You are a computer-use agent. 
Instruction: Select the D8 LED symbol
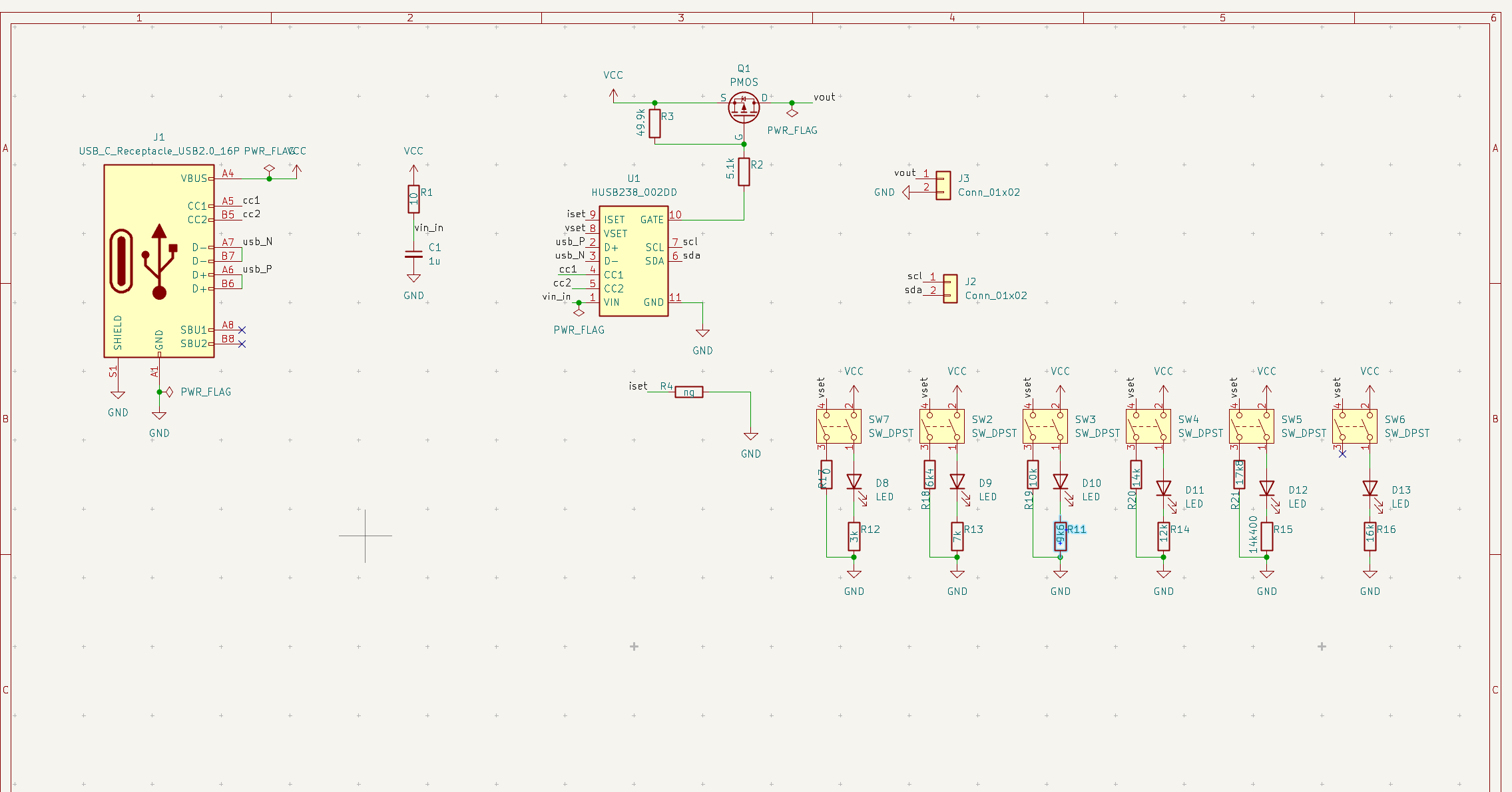pos(854,482)
